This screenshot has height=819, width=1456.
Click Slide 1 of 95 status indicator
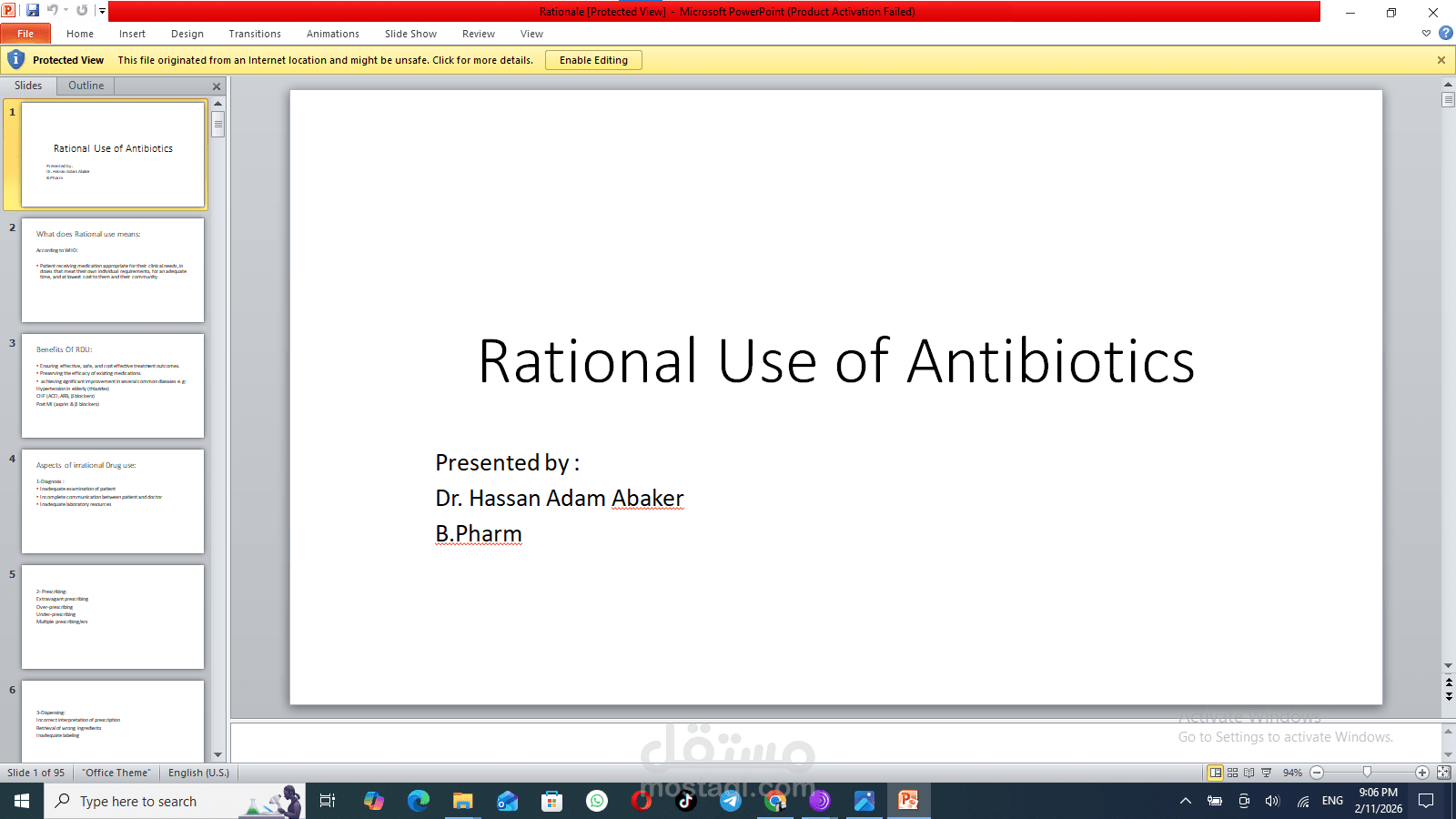36,773
